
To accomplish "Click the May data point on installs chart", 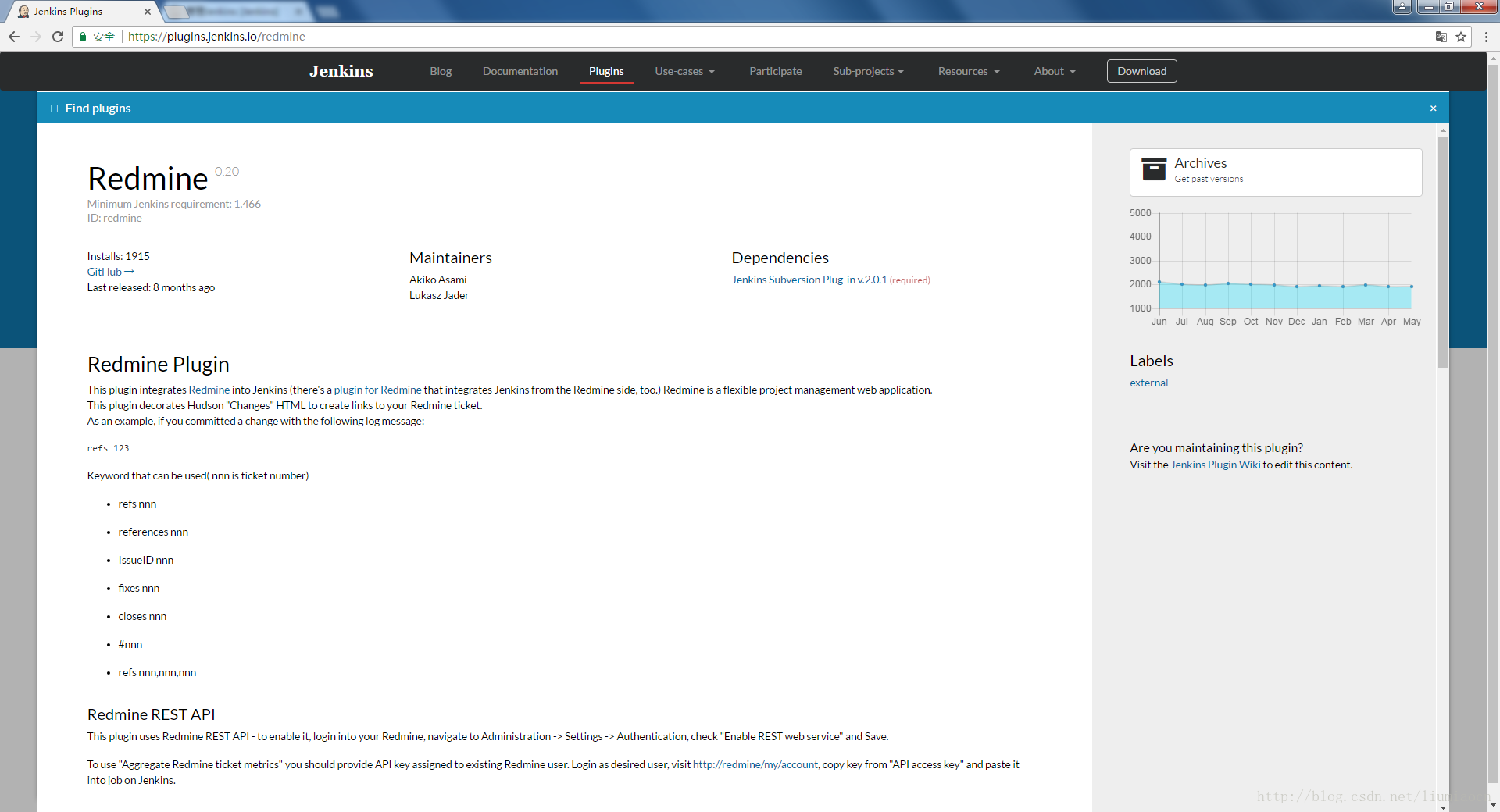I will (x=1411, y=287).
